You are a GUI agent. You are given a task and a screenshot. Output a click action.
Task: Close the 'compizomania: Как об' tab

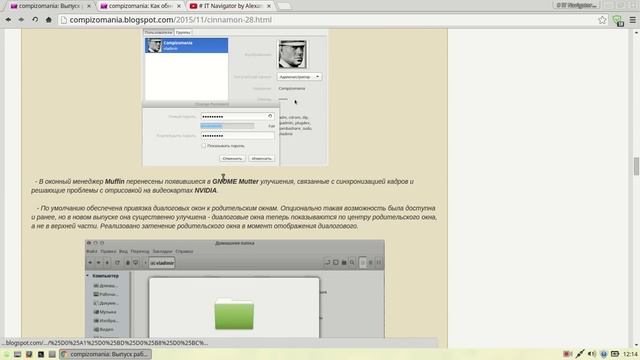point(178,6)
